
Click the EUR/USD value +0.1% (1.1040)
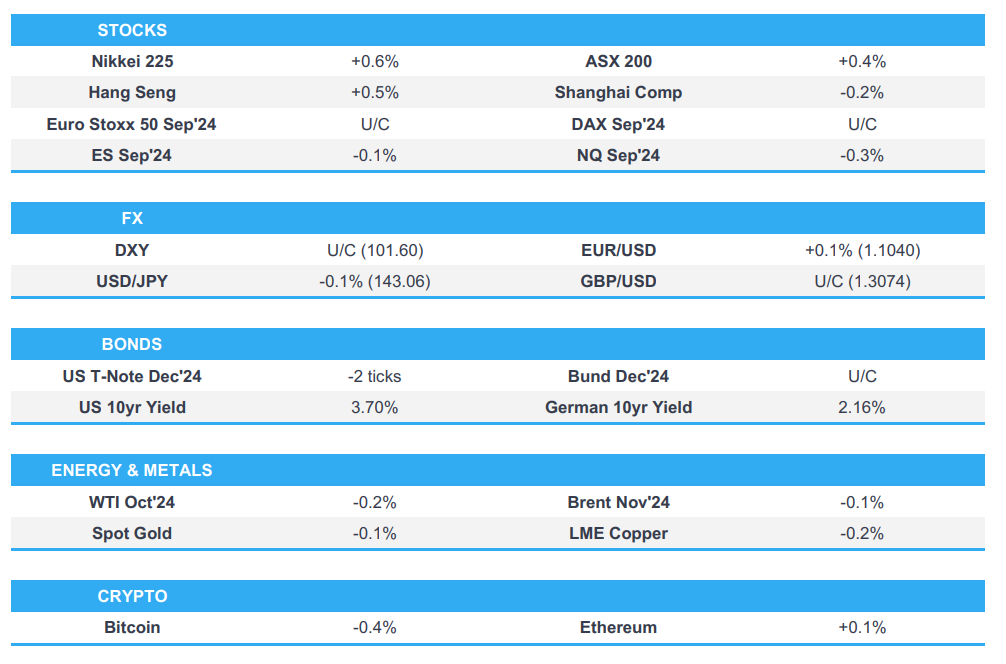point(862,250)
